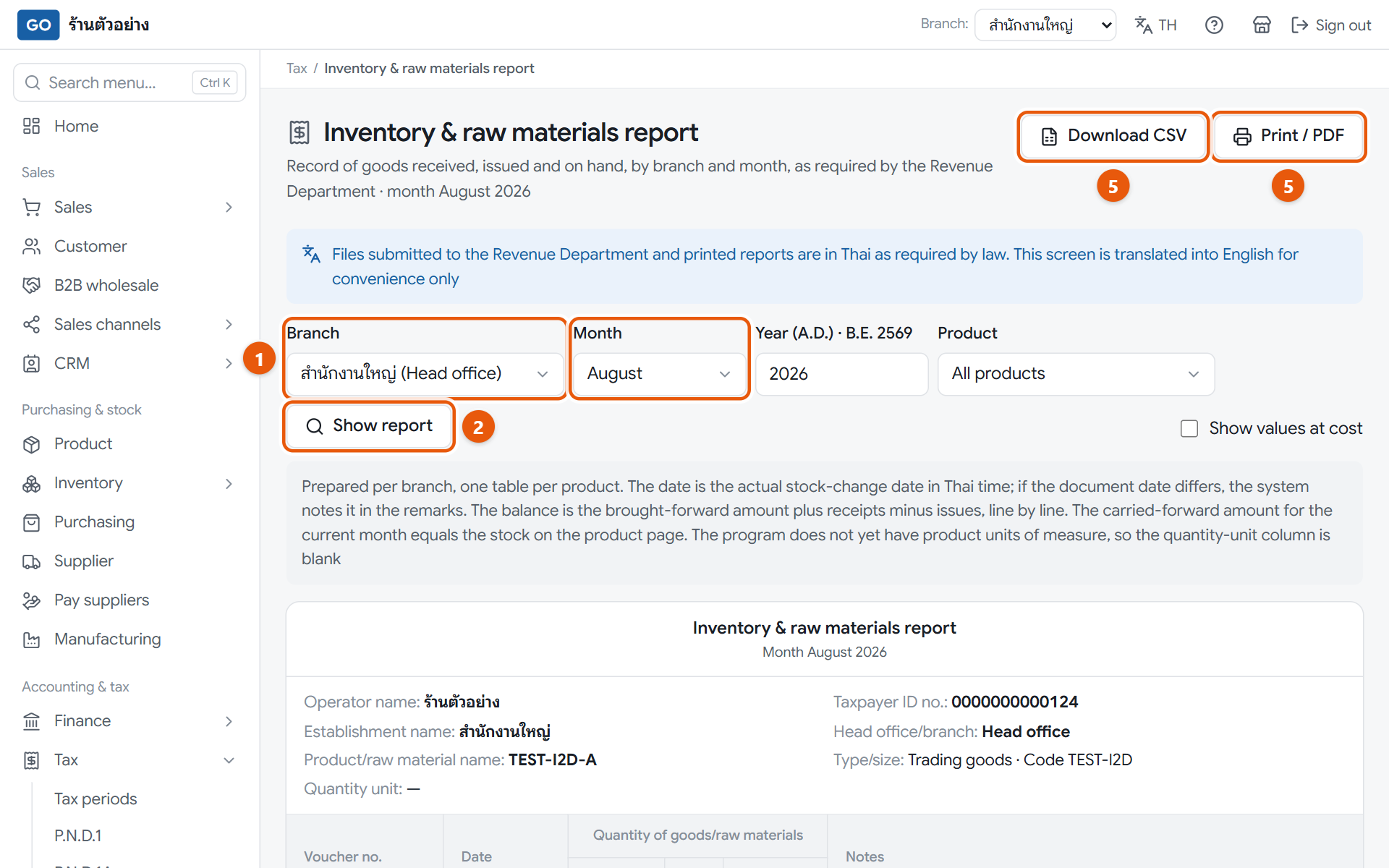This screenshot has height=868, width=1389.
Task: Click the magnifier icon in Search menu
Action: [33, 82]
